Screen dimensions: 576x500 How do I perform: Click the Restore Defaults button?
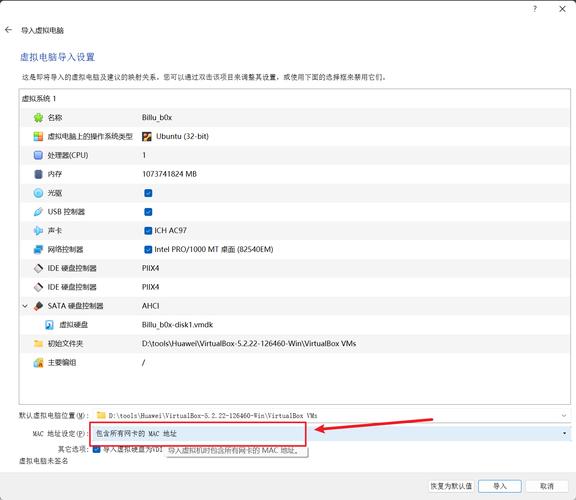(451, 486)
